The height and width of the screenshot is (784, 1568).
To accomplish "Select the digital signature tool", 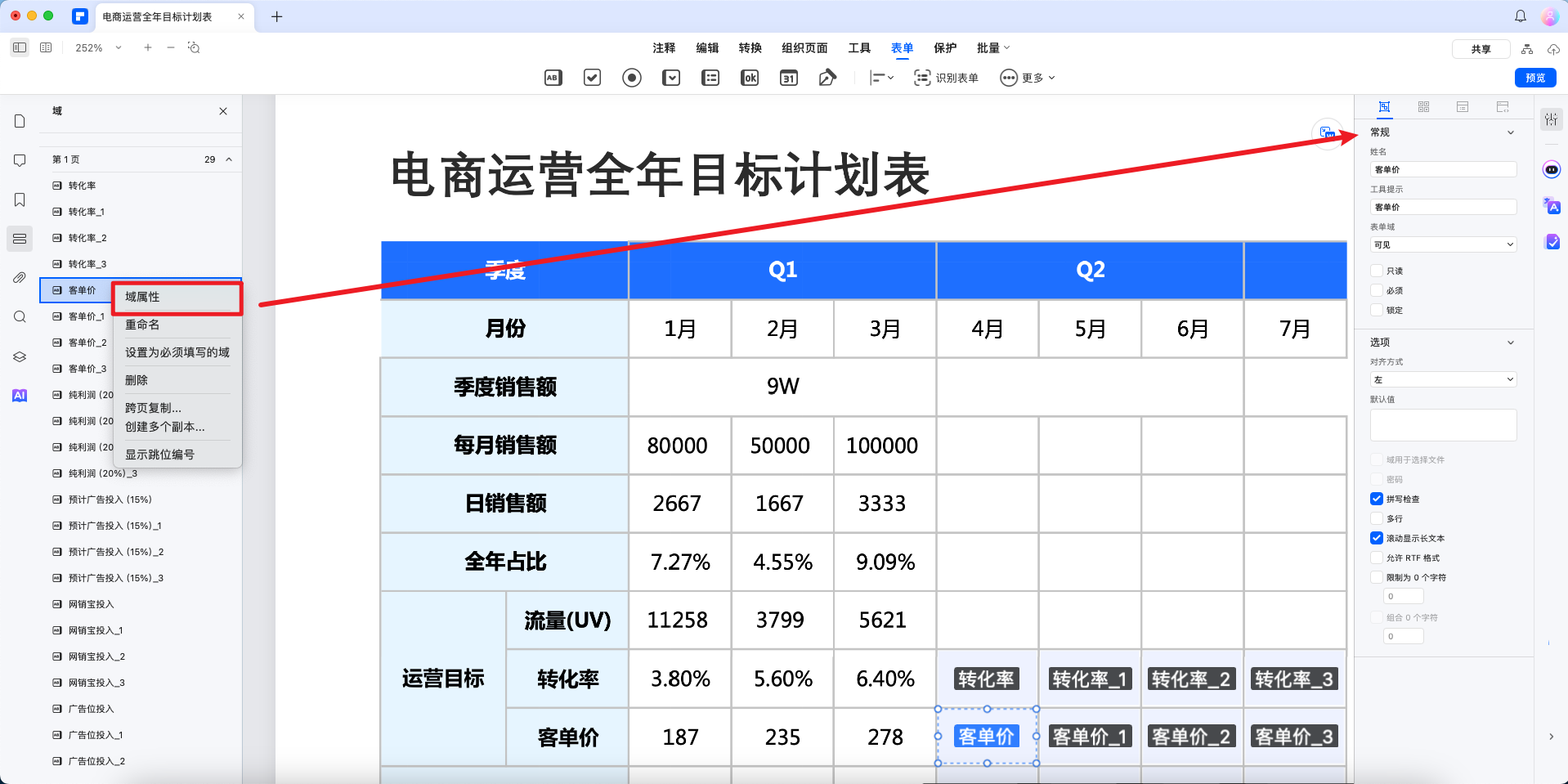I will [827, 78].
